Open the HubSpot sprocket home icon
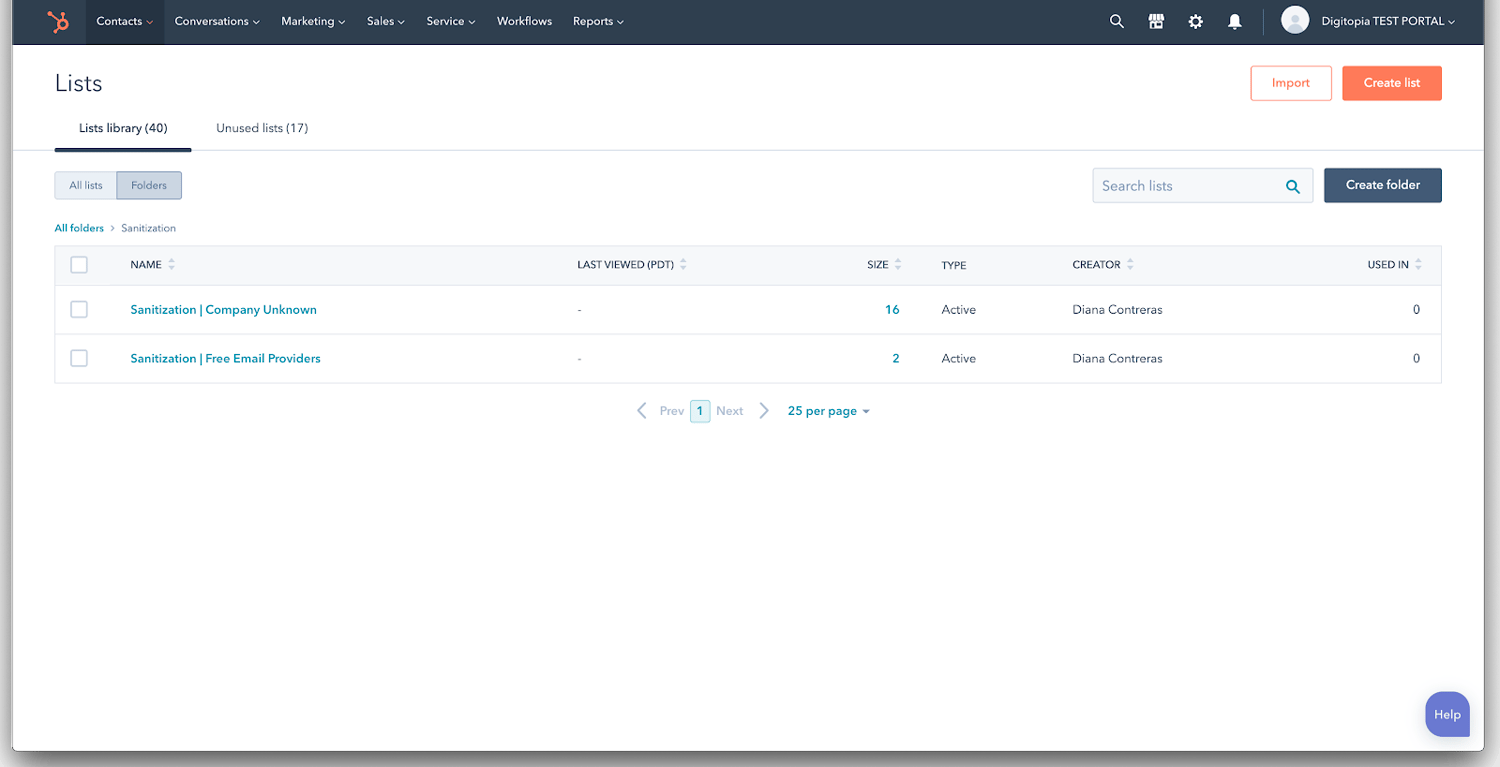The height and width of the screenshot is (767, 1500). click(58, 21)
